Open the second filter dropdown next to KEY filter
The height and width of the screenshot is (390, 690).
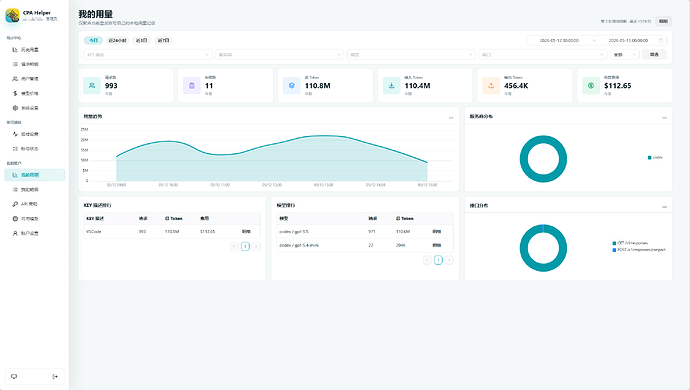coord(279,55)
